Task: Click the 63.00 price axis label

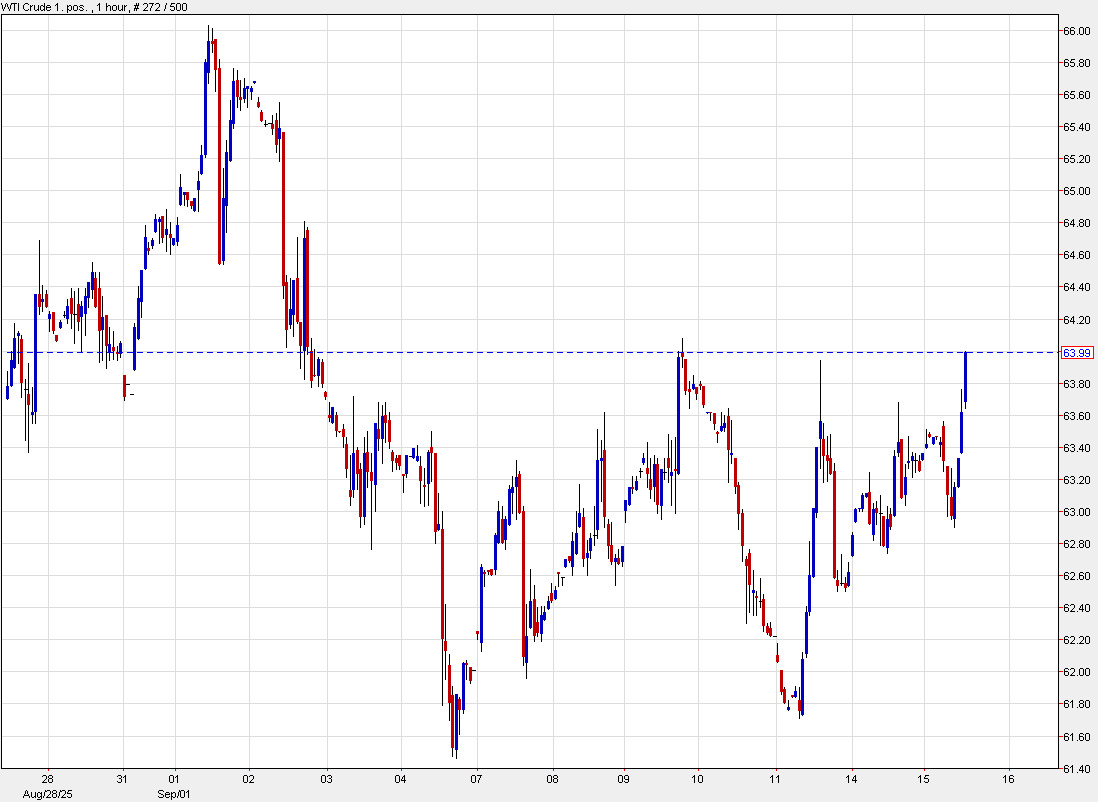Action: pos(1076,513)
